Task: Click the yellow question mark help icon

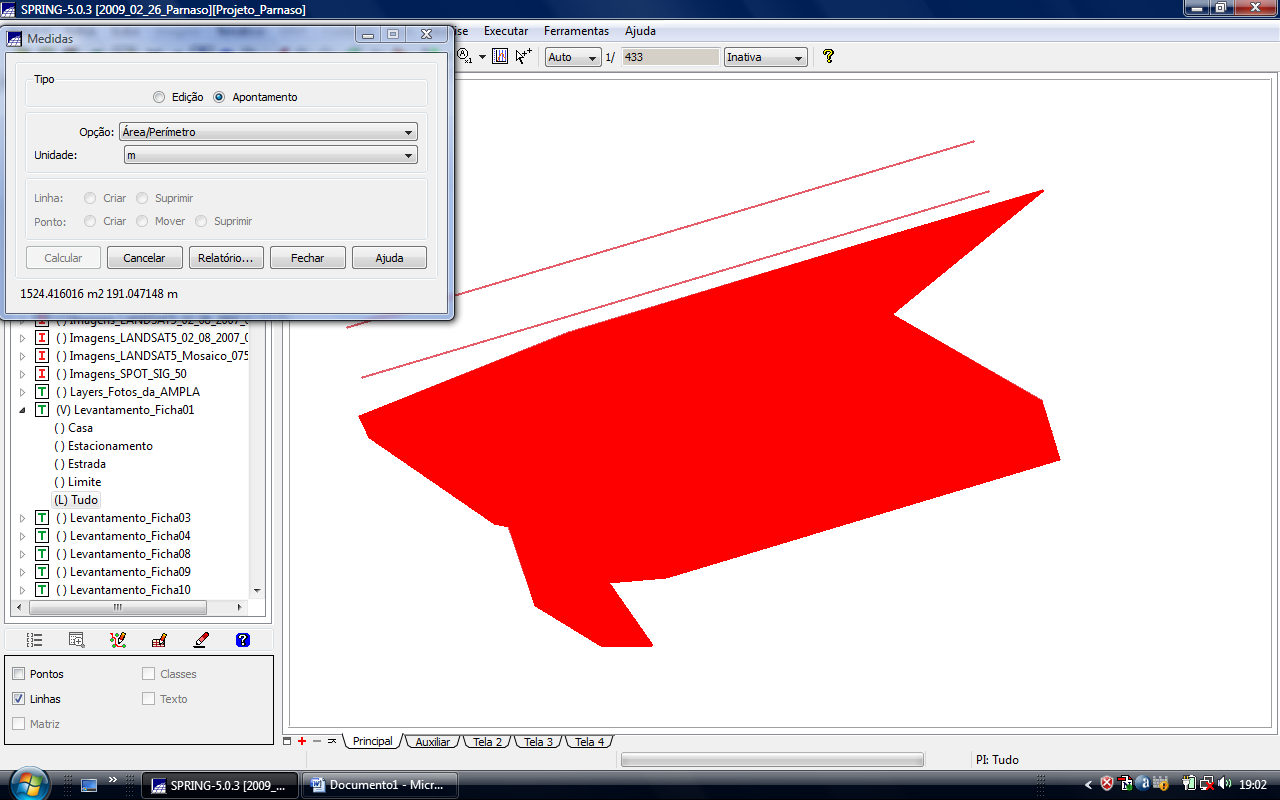Action: tap(828, 57)
